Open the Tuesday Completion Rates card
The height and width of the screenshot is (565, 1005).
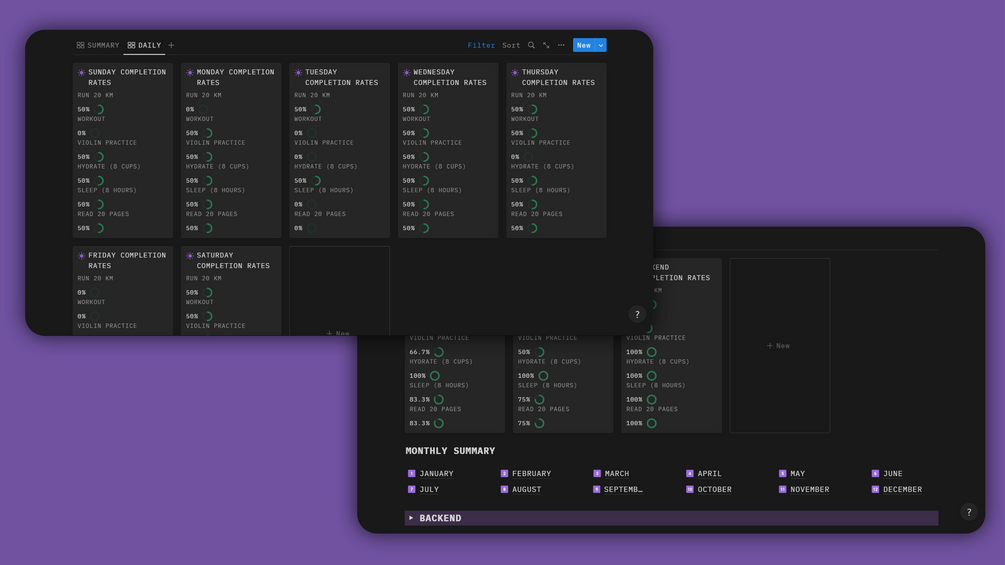[339, 151]
